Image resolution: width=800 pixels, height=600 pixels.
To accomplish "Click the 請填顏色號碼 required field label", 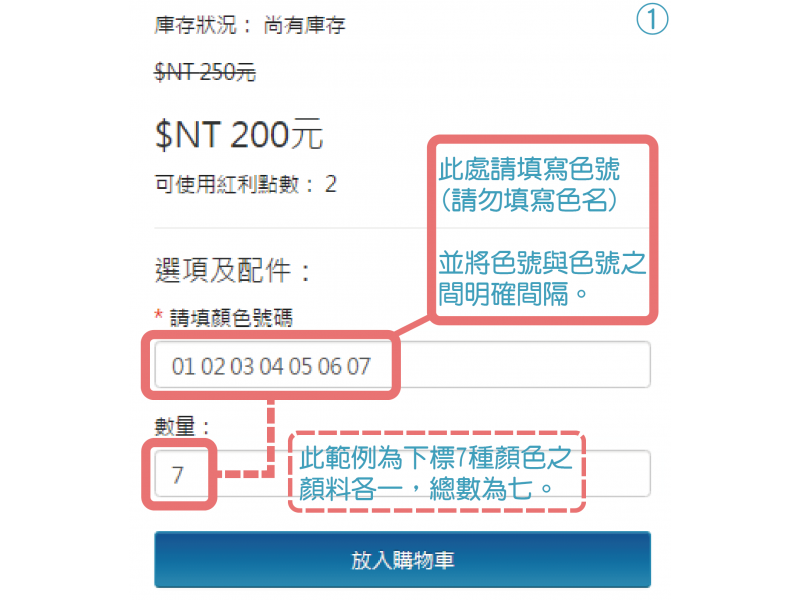I will tap(231, 318).
